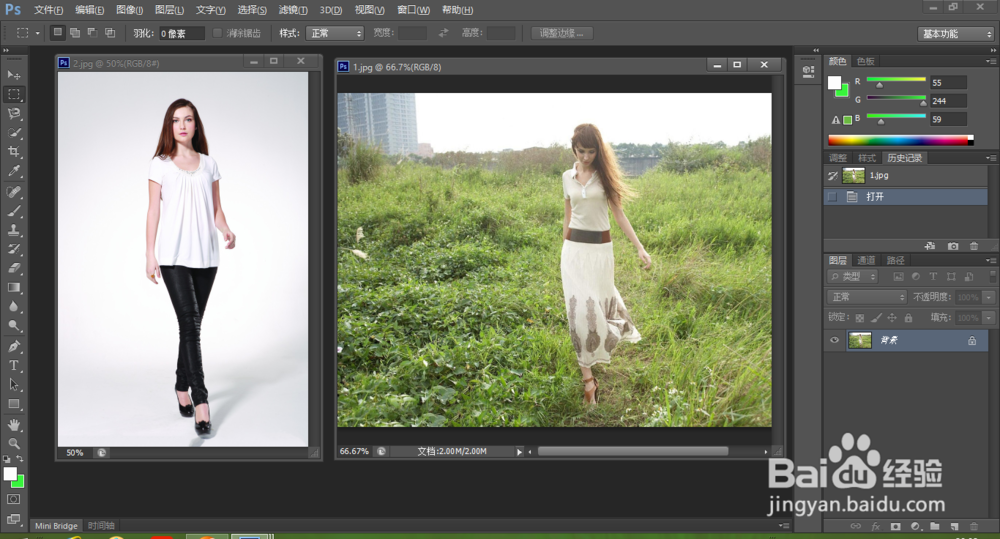Create a new layer group
Image resolution: width=1000 pixels, height=539 pixels.
(935, 526)
